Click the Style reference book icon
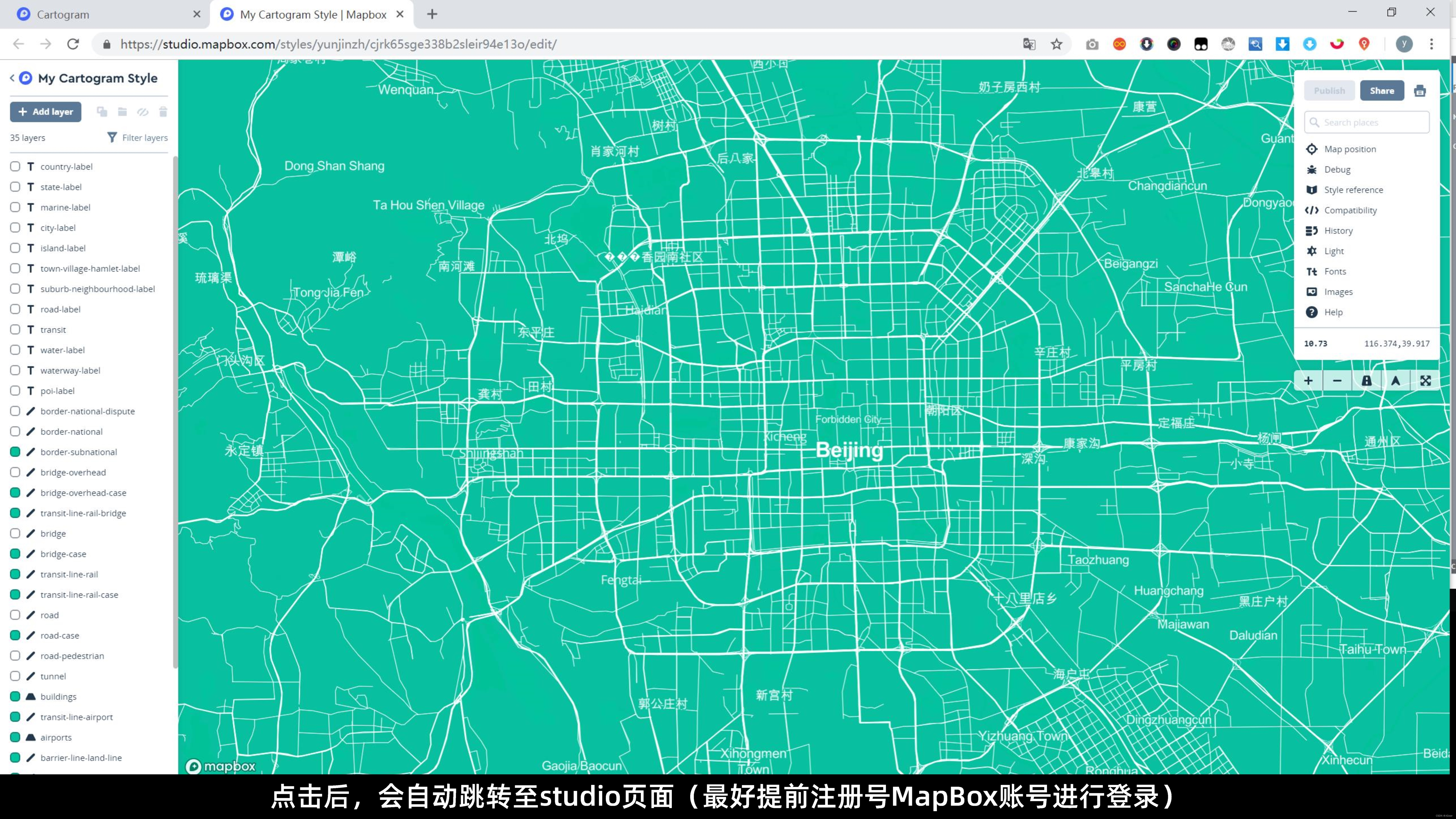Screen dimensions: 1456x819 tap(1312, 190)
